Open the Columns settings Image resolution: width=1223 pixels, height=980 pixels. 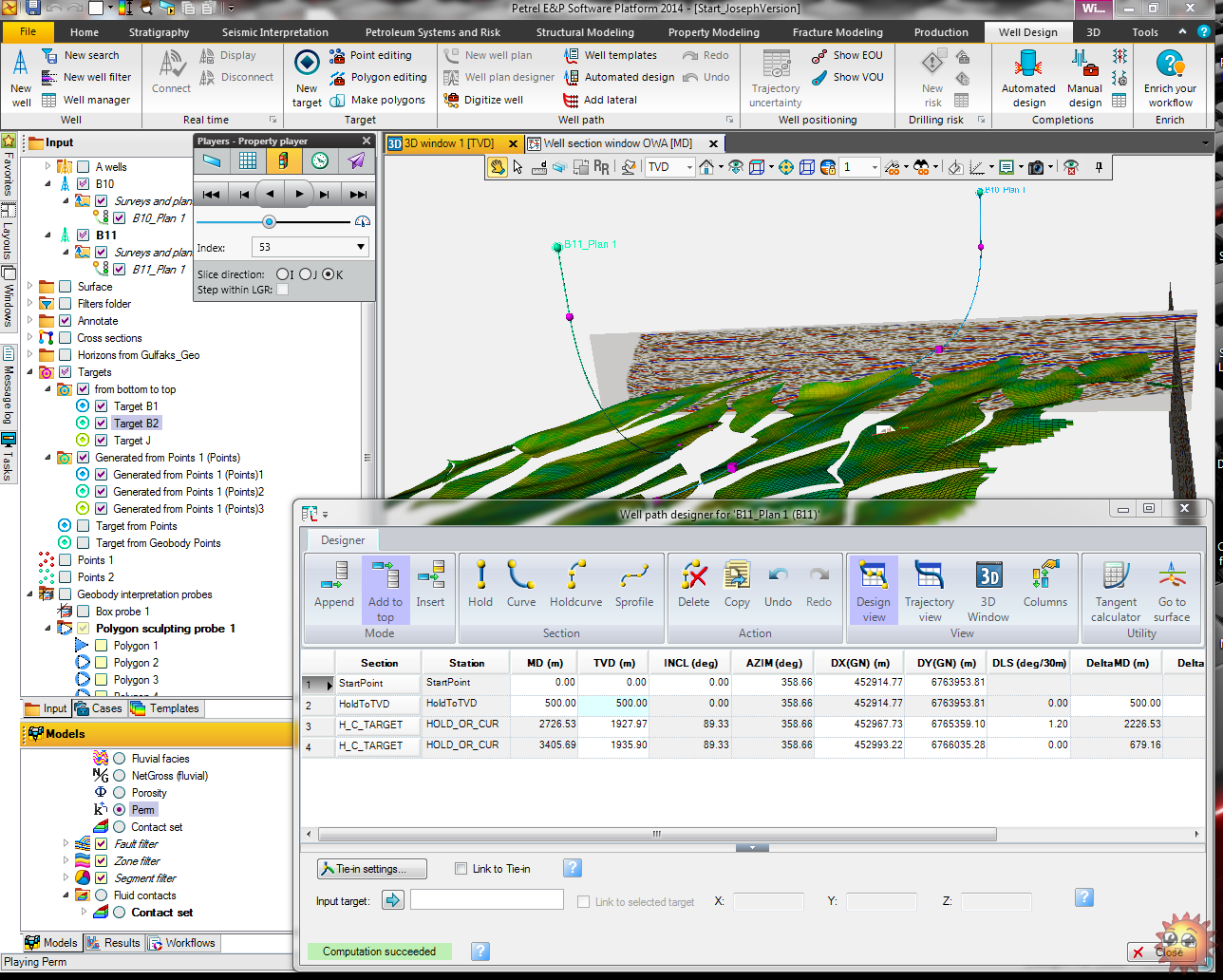coord(1045,585)
